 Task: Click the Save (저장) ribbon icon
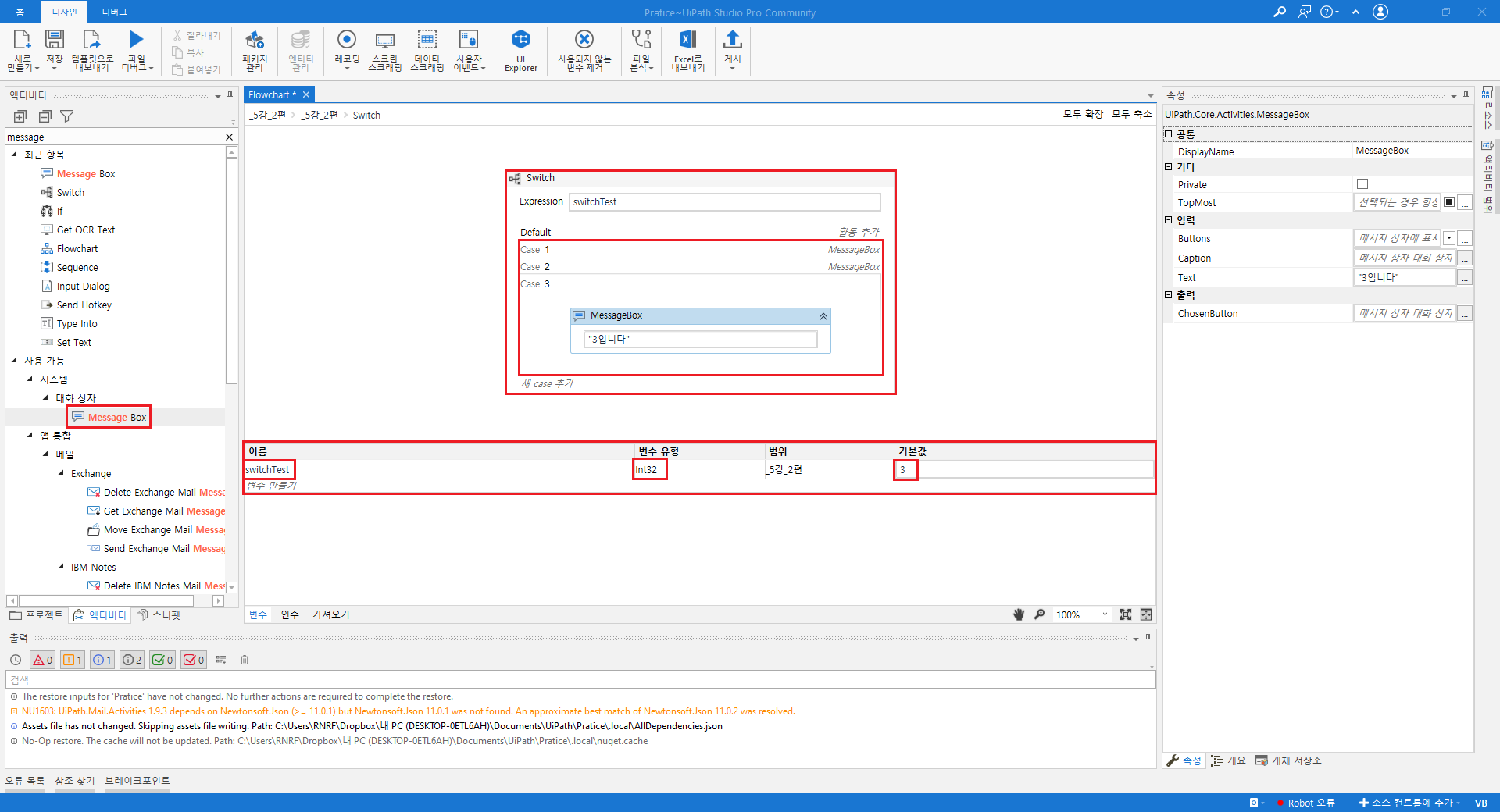coord(54,50)
